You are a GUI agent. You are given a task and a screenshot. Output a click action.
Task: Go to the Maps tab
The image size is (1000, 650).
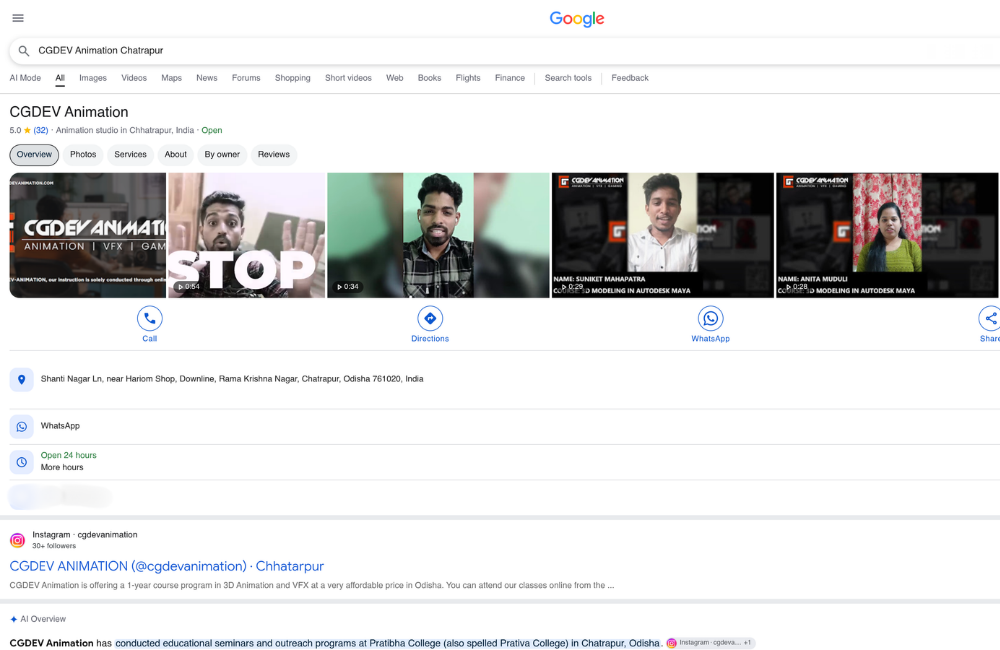(x=172, y=78)
